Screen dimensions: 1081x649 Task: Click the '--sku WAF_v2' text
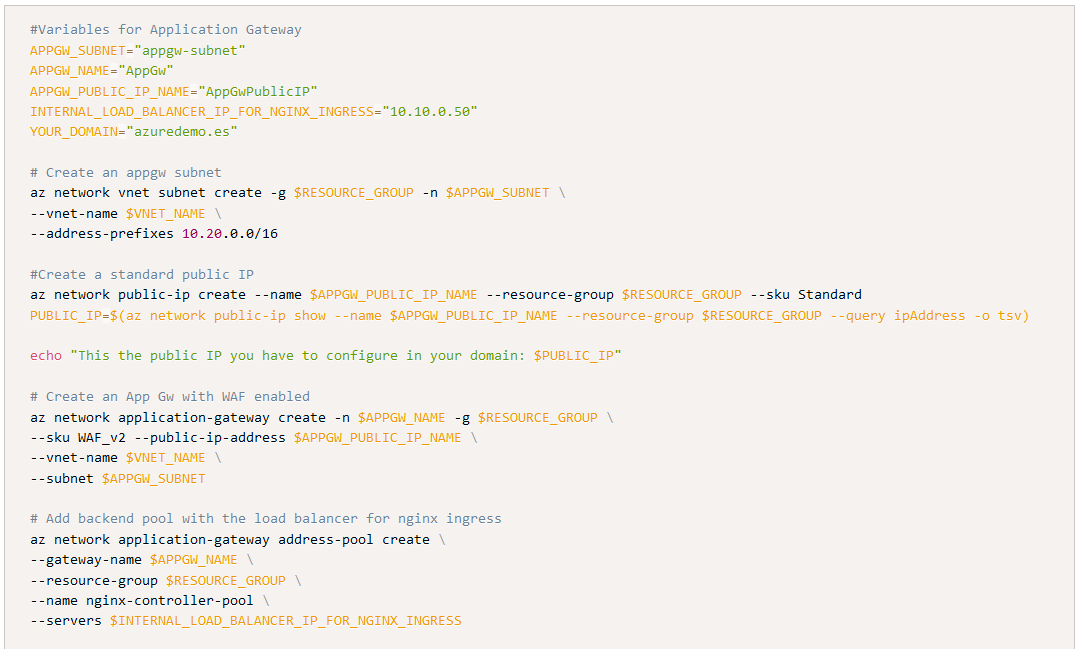[78, 437]
